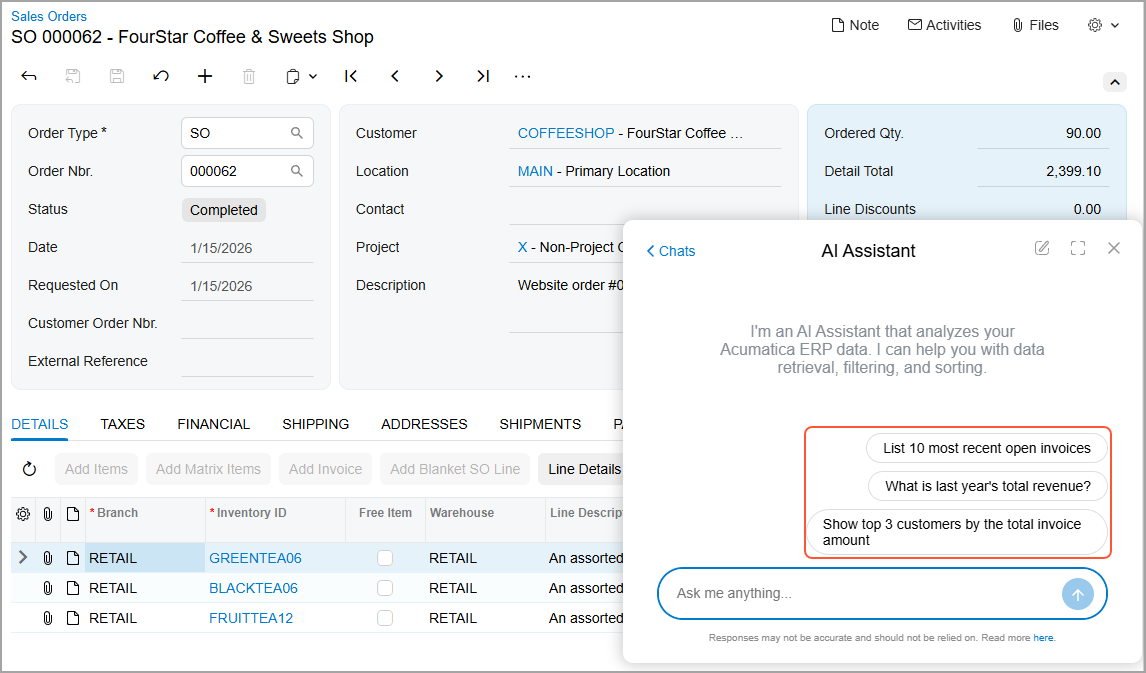This screenshot has height=673, width=1146.
Task: Start a new chat with edit icon
Action: (x=1042, y=248)
